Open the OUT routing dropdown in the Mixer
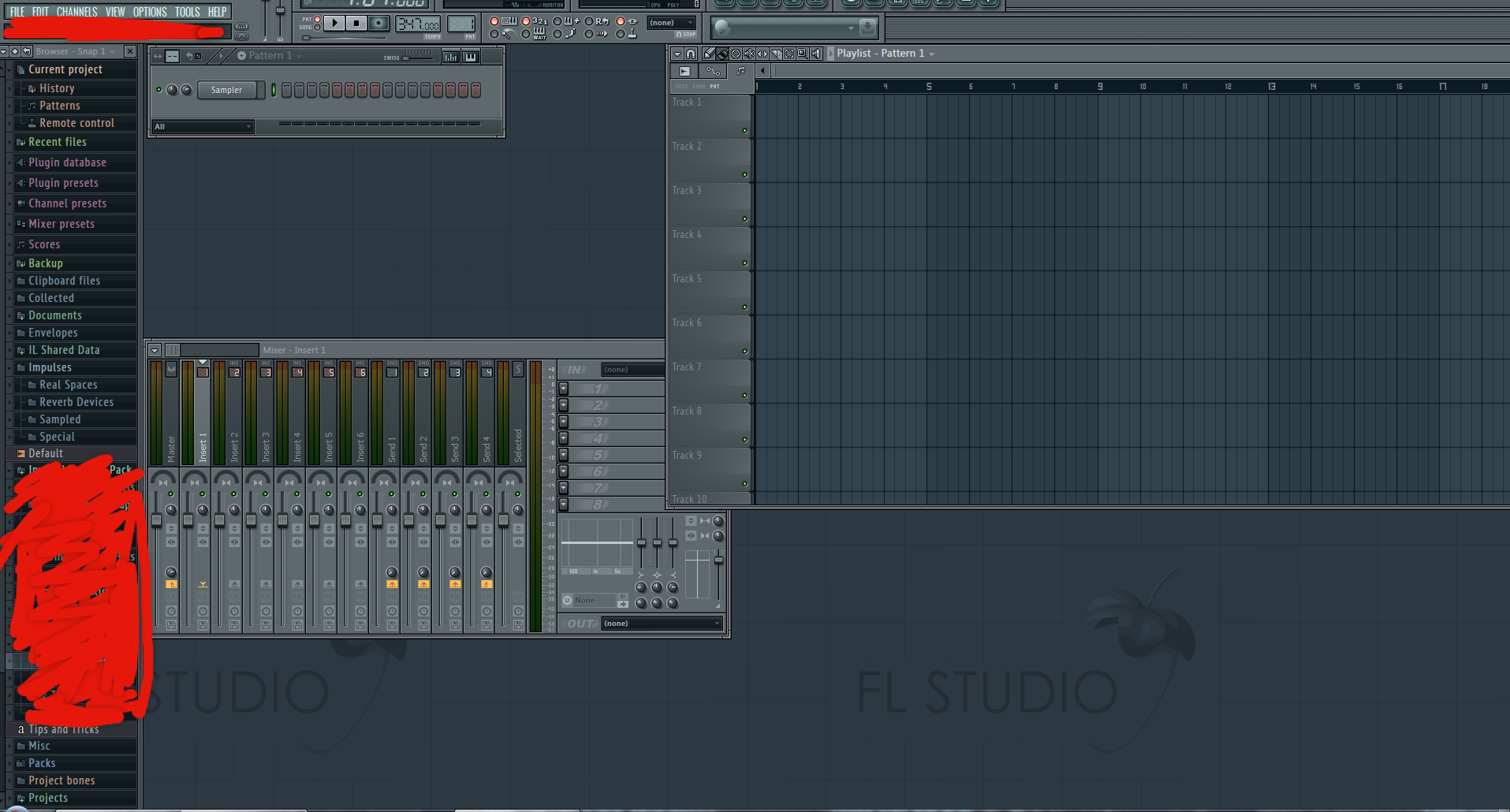The width and height of the screenshot is (1510, 812). (x=661, y=623)
